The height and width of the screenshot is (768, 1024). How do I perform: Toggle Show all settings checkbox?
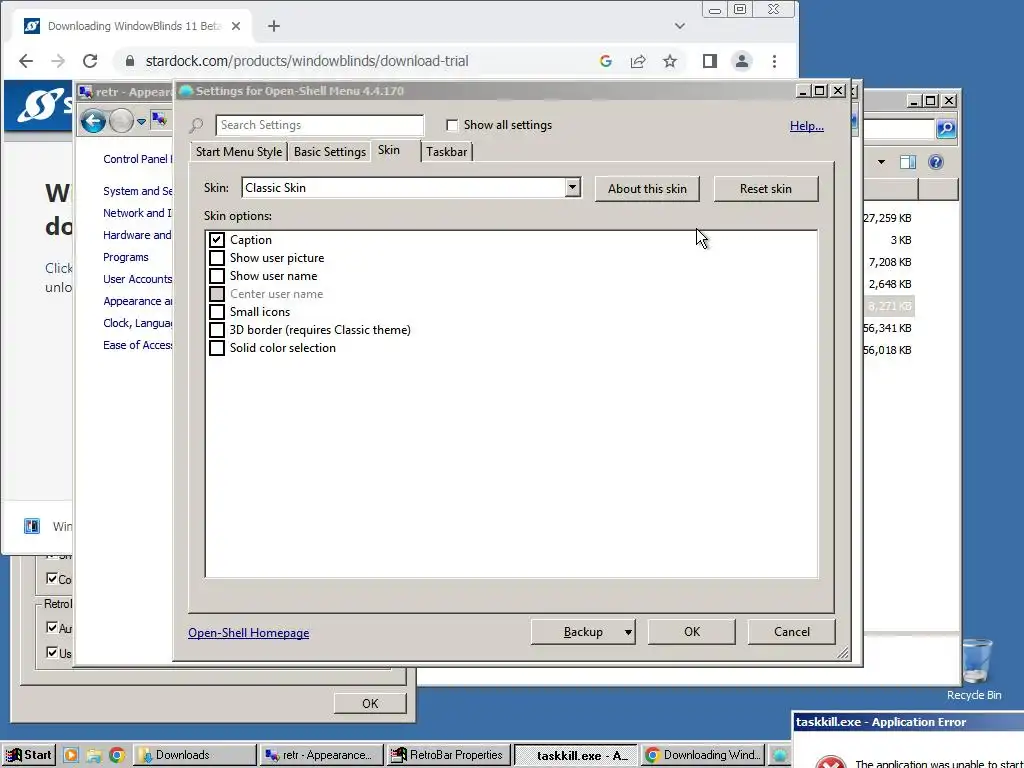pos(451,125)
